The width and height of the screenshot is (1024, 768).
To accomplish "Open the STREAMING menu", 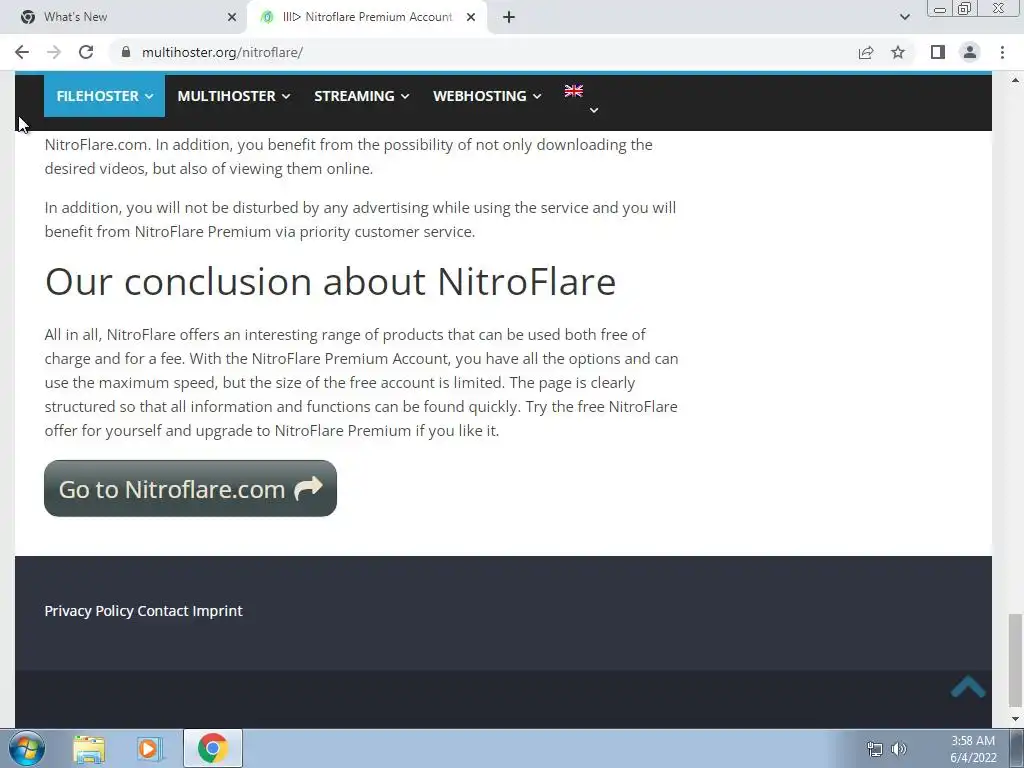I will point(361,96).
